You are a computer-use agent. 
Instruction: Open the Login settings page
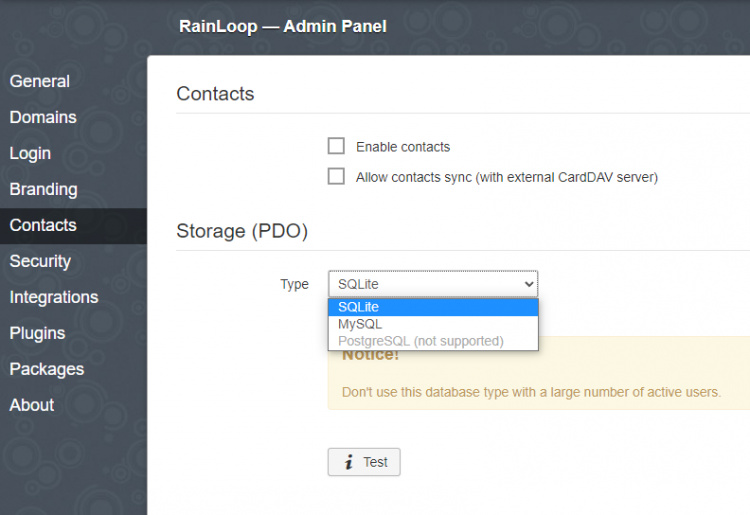tap(30, 153)
